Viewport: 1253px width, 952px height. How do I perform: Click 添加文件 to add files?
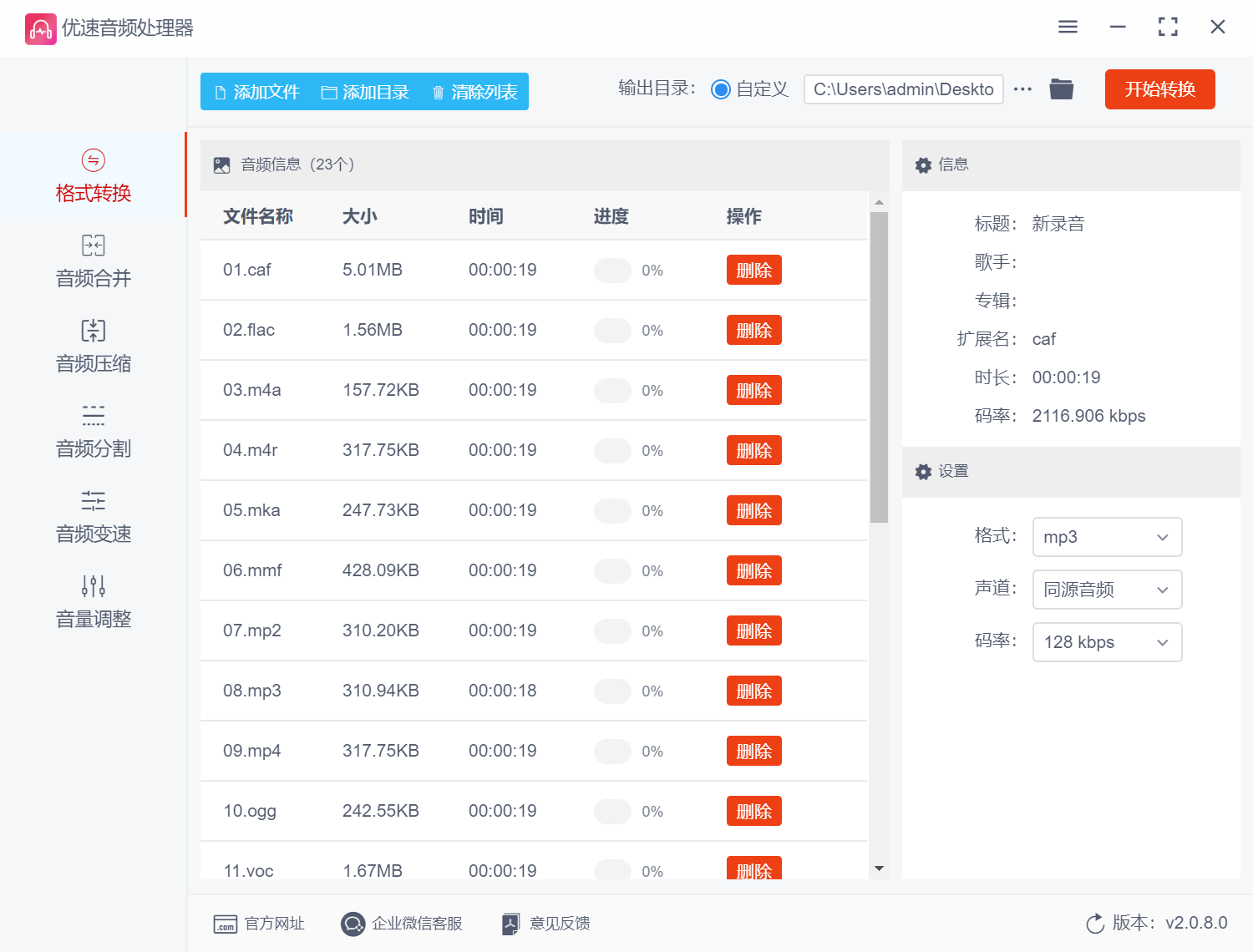(x=257, y=92)
